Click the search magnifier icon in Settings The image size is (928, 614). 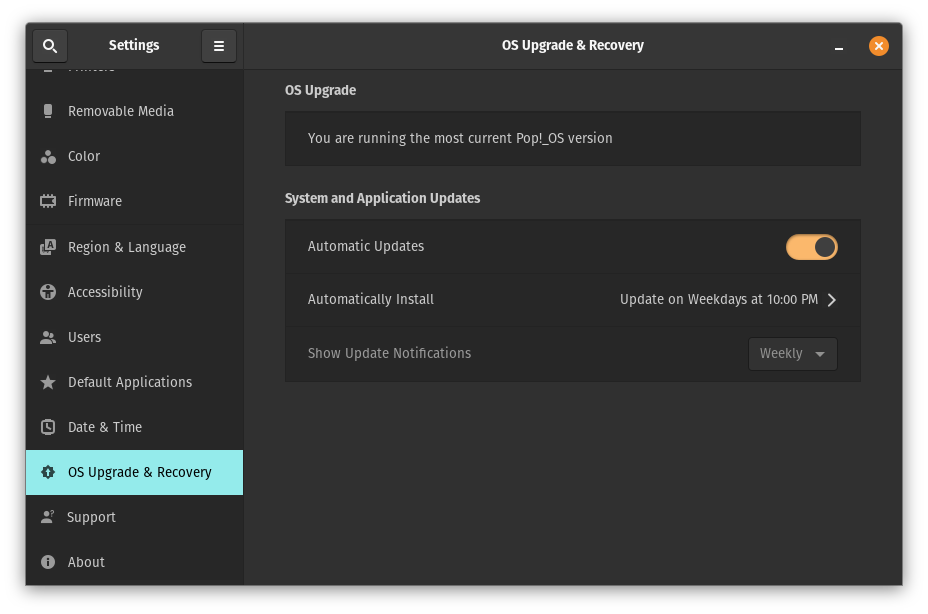[x=50, y=46]
